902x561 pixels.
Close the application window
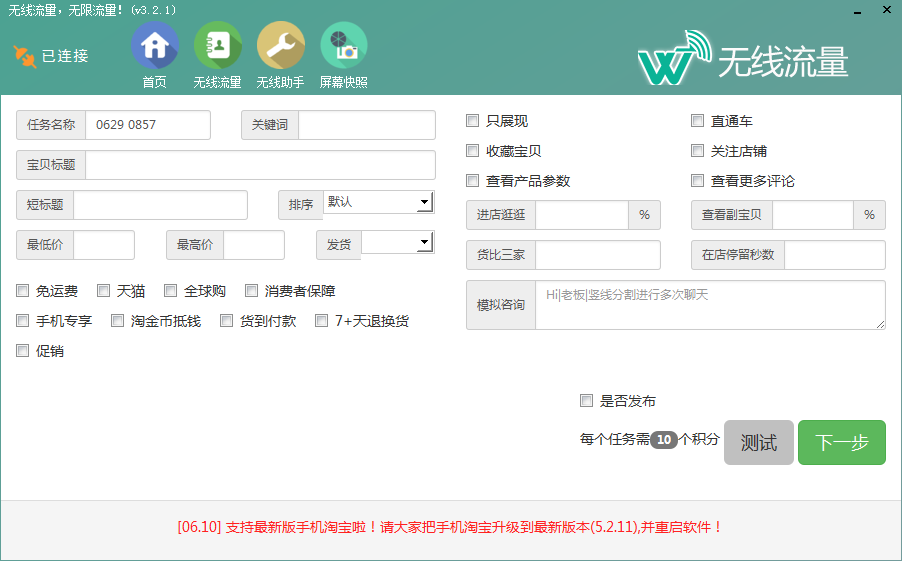point(886,10)
